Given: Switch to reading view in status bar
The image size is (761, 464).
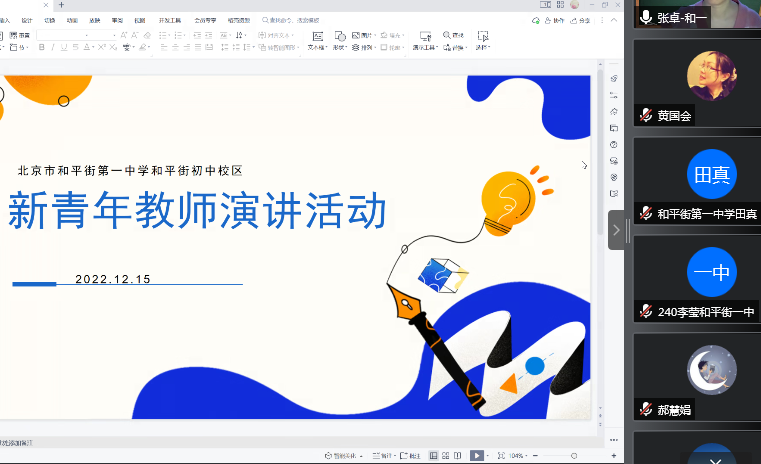Looking at the screenshot, I should 458,456.
